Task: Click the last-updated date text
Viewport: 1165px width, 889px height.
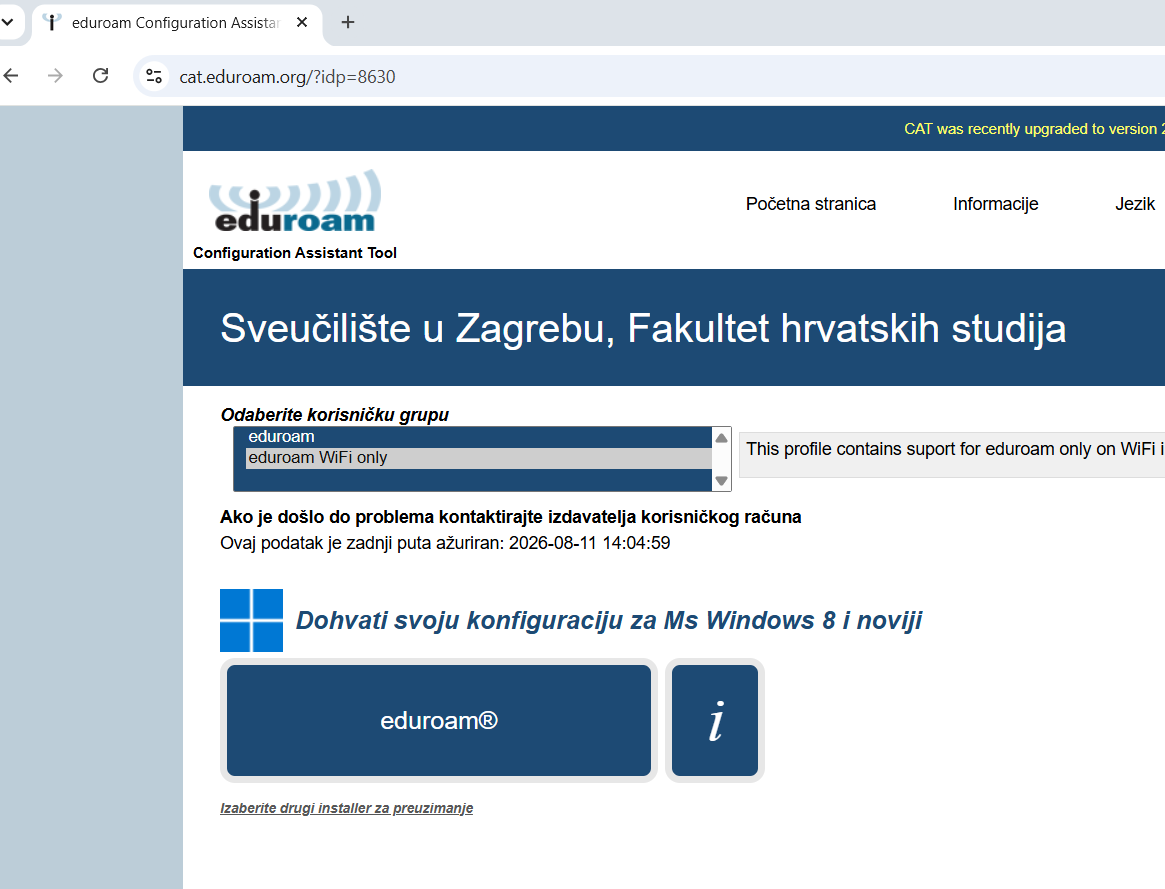Action: [445, 544]
